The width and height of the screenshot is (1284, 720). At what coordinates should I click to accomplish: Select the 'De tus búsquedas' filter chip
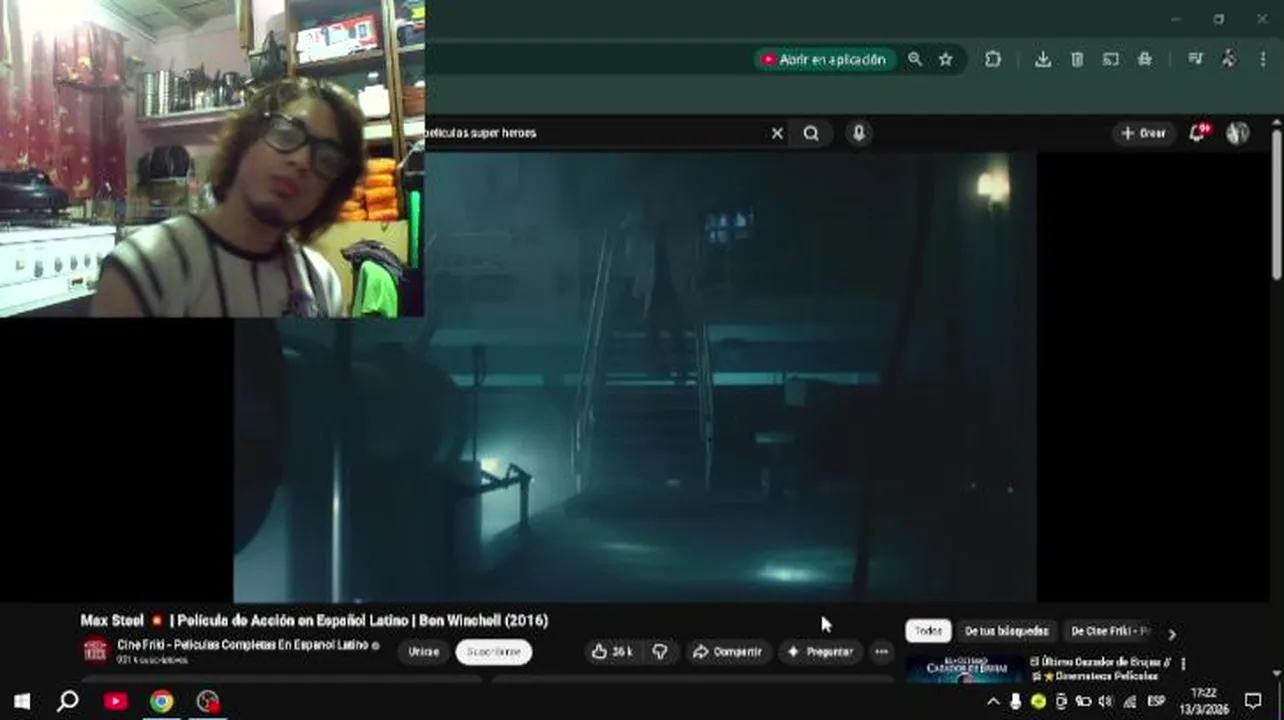(x=1006, y=631)
